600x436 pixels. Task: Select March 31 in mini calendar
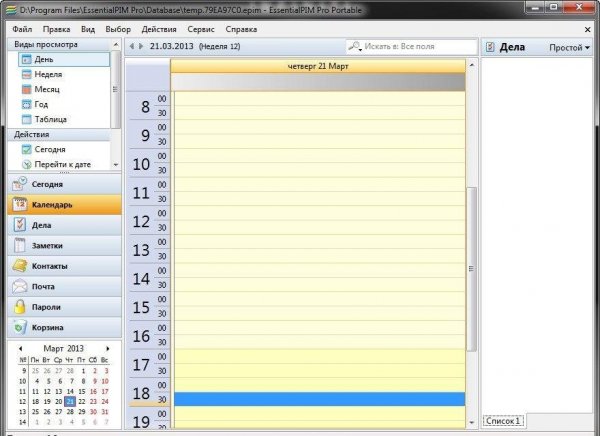point(105,412)
